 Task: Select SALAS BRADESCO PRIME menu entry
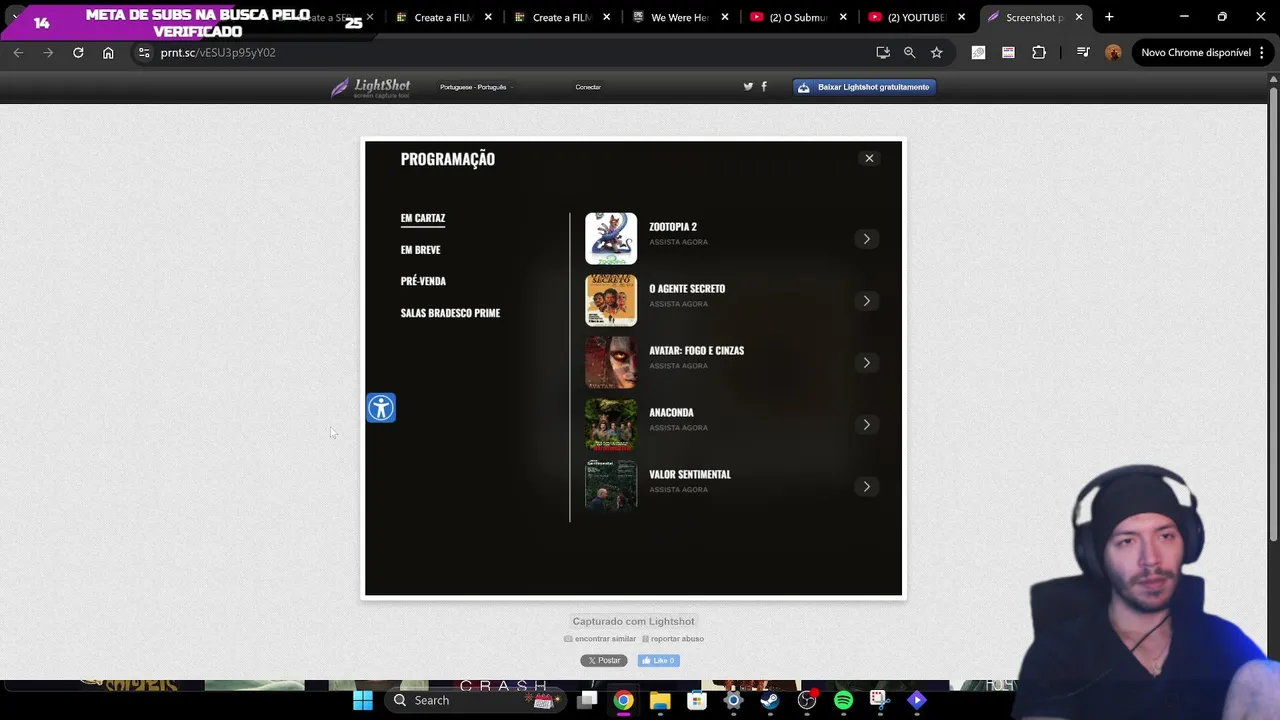tap(450, 313)
